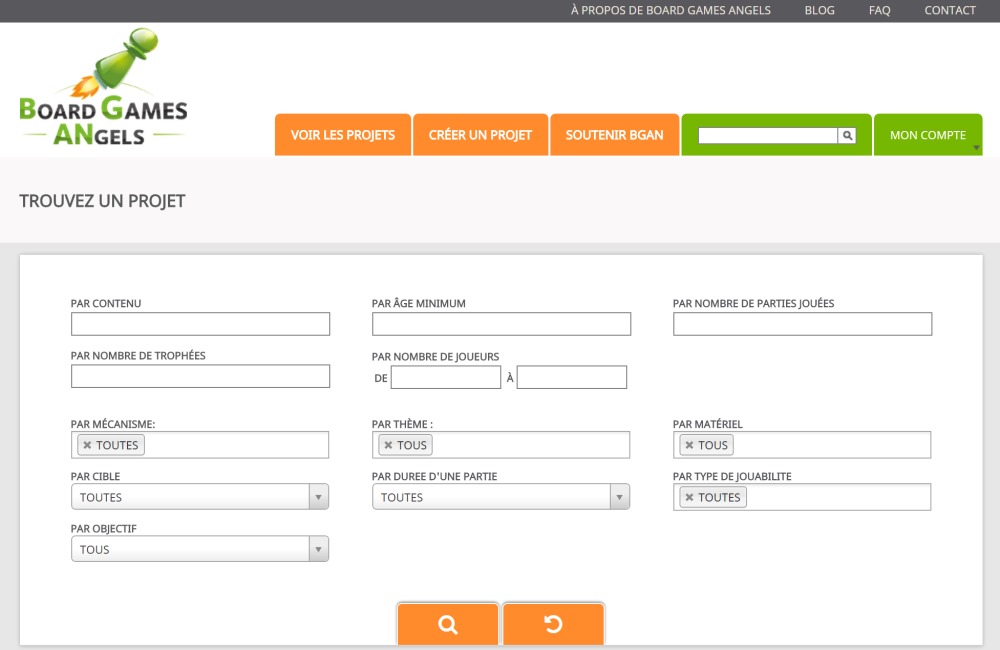1000x650 pixels.
Task: Remove the TOUS tag from Par Matériel
Action: click(689, 445)
